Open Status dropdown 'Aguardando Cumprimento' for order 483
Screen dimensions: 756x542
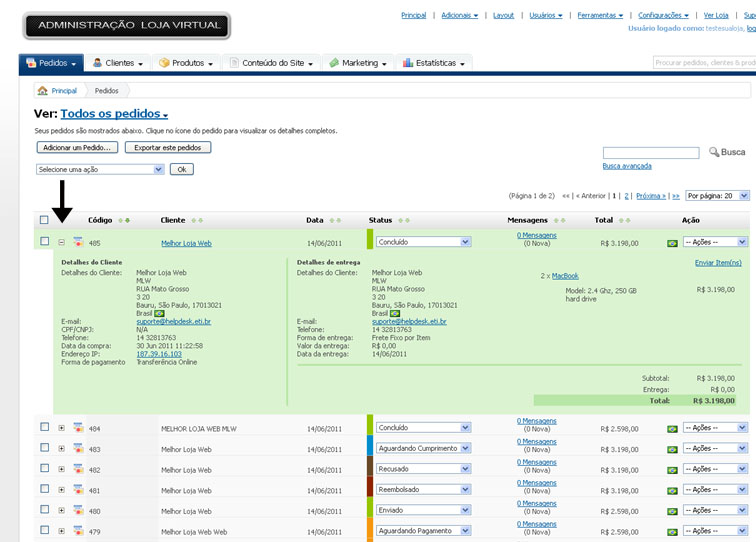(x=423, y=448)
